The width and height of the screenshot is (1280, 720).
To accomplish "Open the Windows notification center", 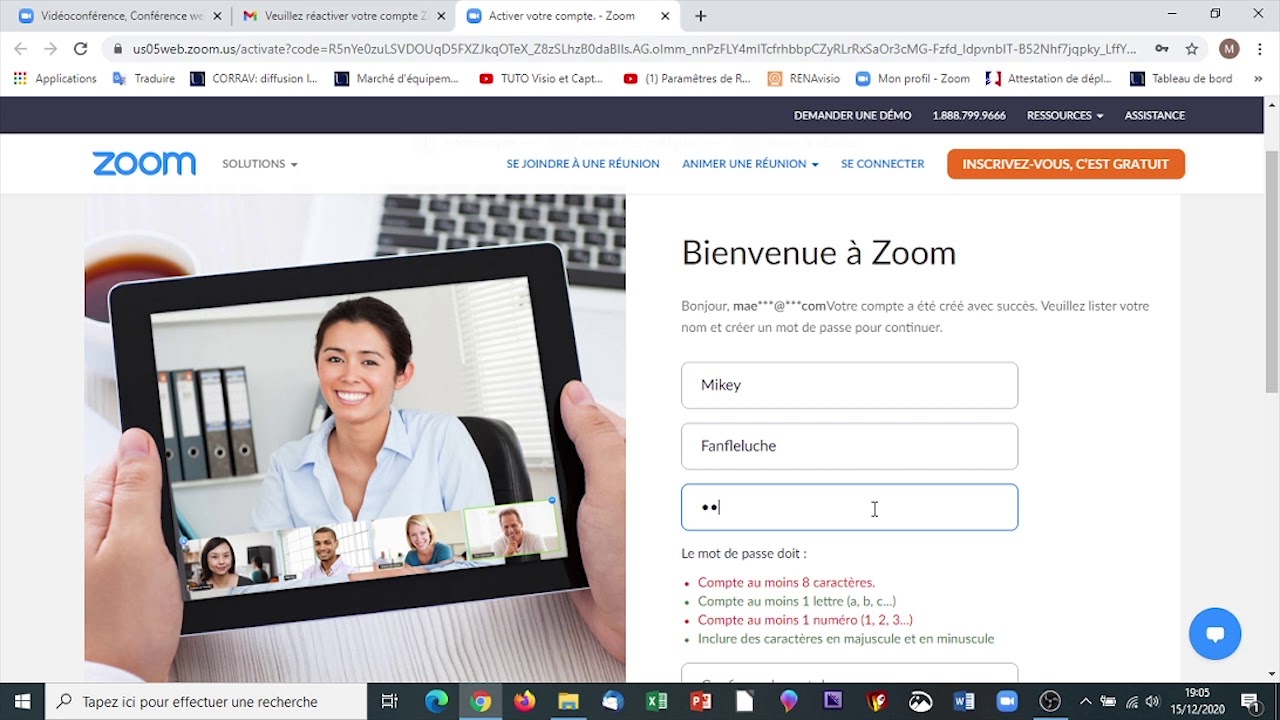I will click(1250, 701).
